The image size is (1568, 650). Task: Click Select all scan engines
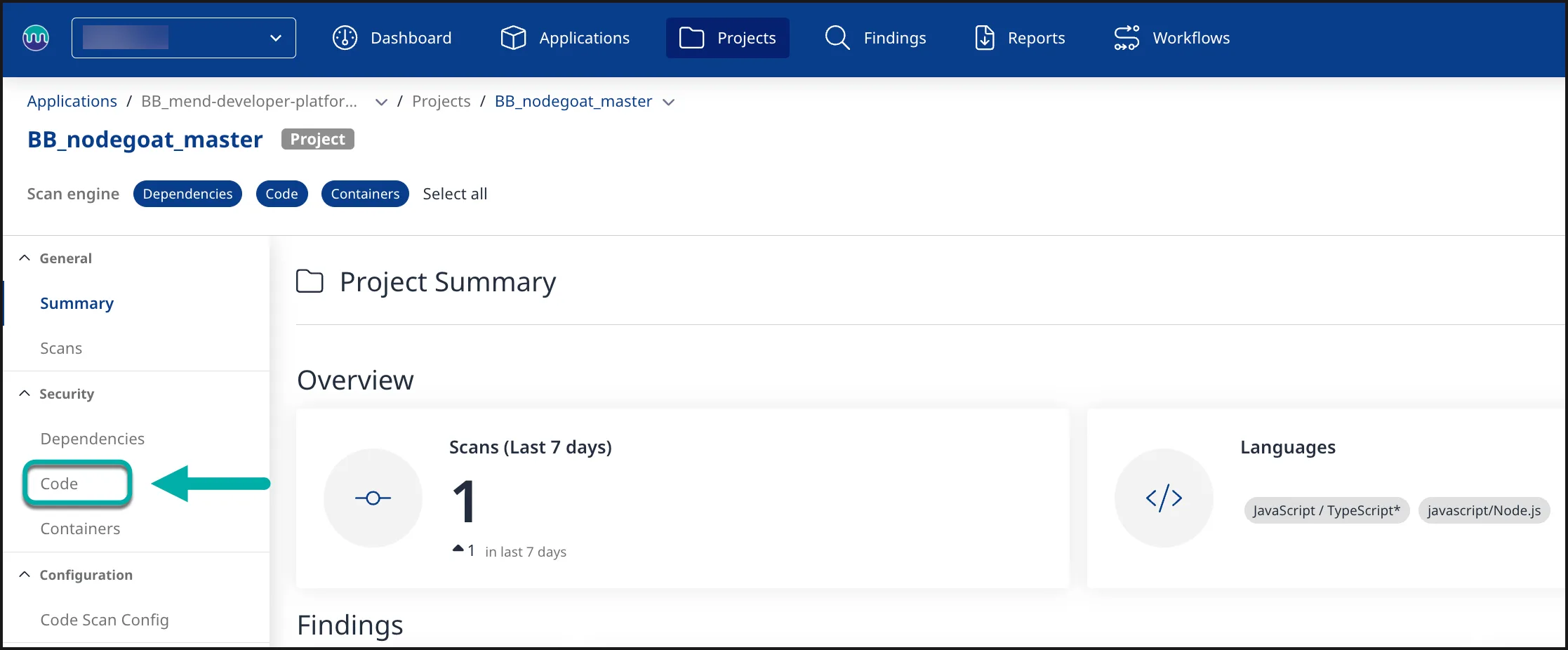click(x=455, y=194)
